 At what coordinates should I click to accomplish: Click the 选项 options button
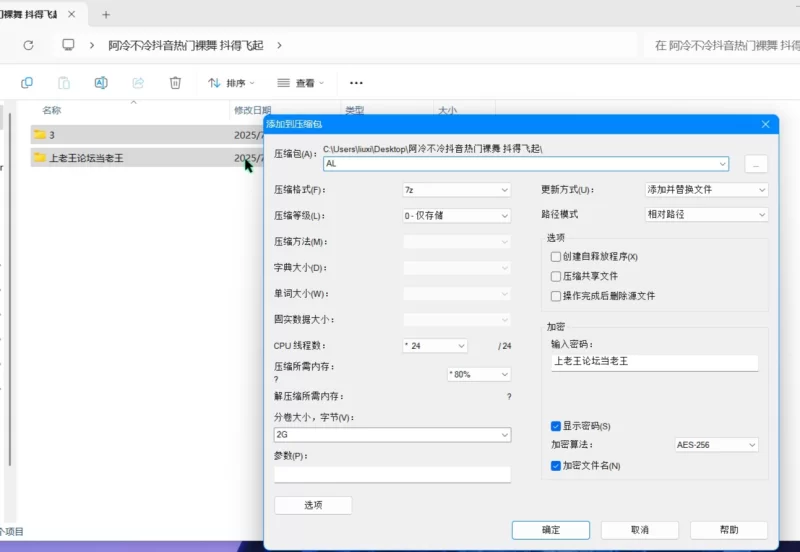(313, 505)
